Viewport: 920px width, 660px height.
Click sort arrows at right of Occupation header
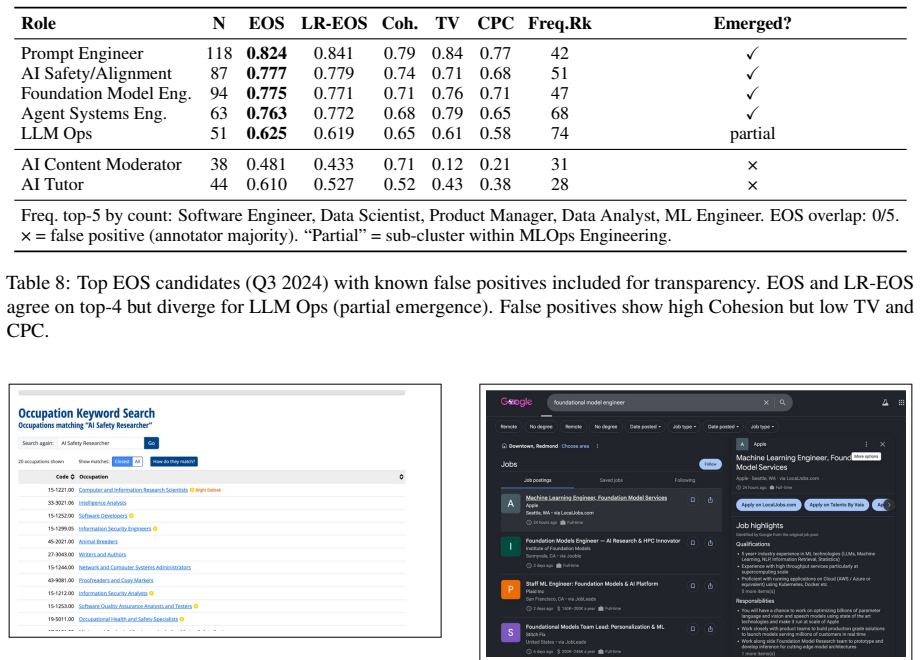click(x=401, y=477)
